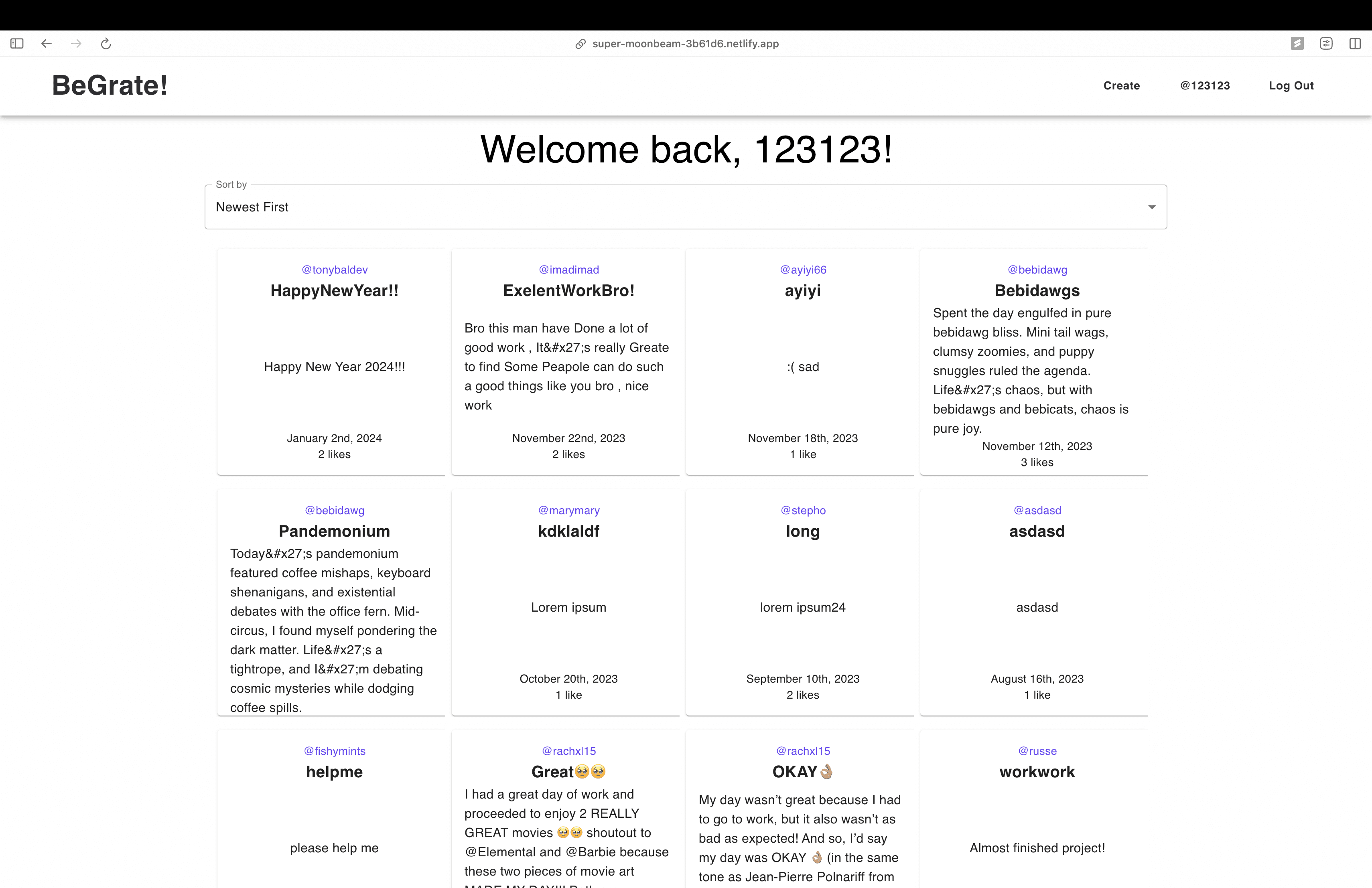Open the @asdasd profile link

[x=1037, y=511]
